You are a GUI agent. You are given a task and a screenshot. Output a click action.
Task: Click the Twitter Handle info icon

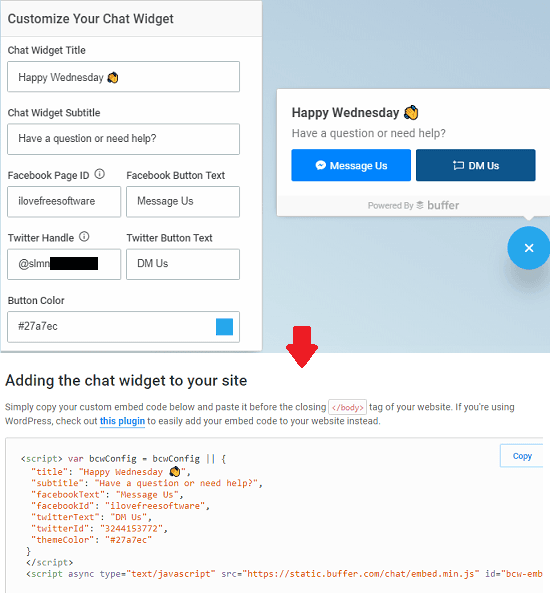[x=84, y=237]
